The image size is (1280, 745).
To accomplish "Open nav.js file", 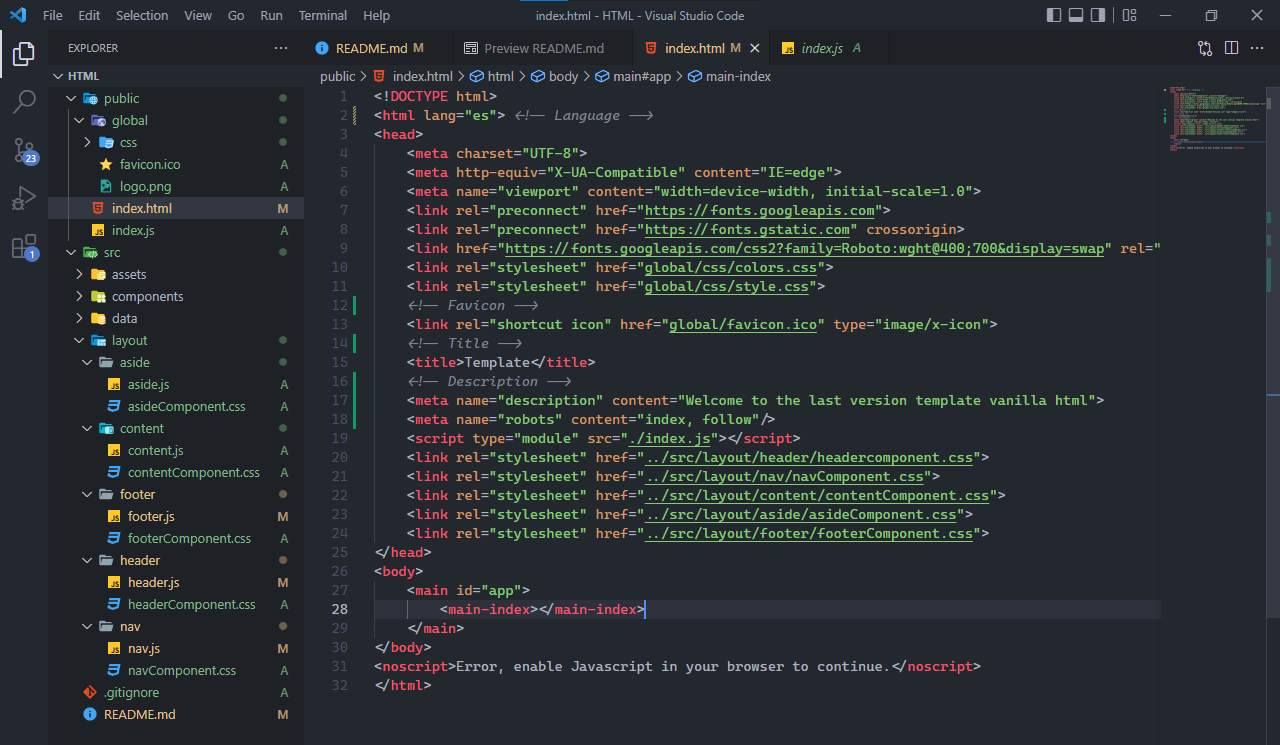I will 176,648.
